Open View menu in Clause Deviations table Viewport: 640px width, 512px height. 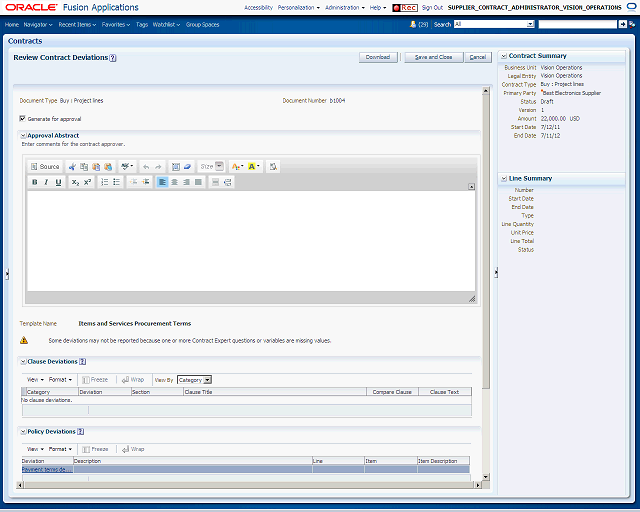click(35, 380)
